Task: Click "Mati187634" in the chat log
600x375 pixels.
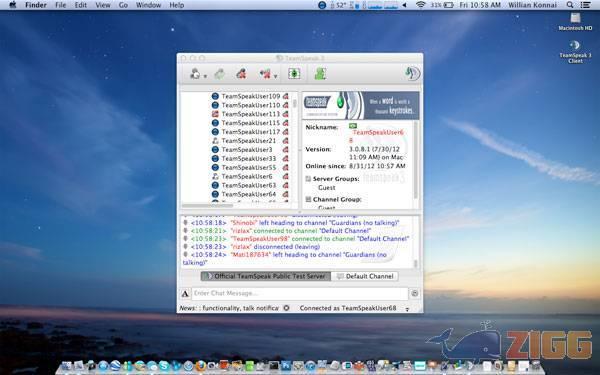Action: tap(251, 254)
